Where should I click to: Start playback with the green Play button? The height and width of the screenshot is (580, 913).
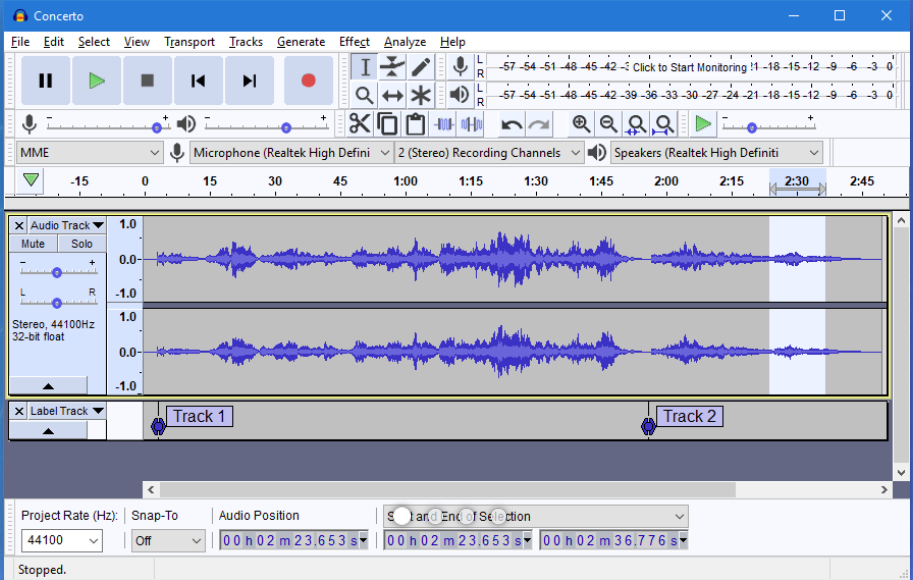97,80
